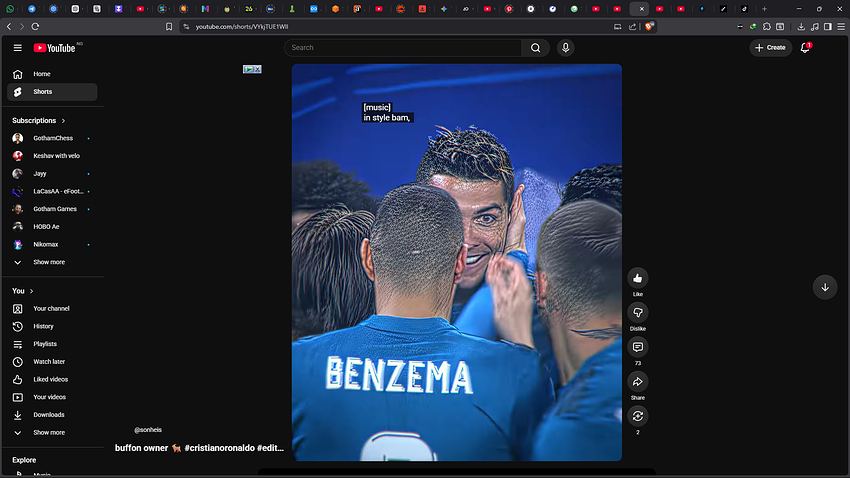This screenshot has height=478, width=850.
Task: Open Playlists
Action: [52, 344]
